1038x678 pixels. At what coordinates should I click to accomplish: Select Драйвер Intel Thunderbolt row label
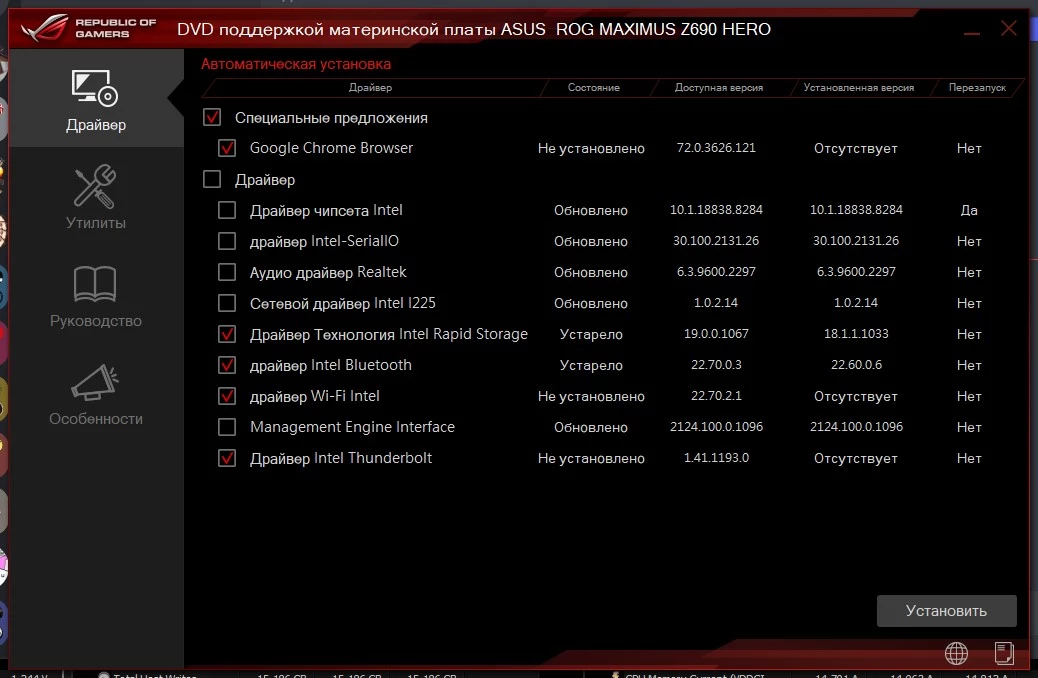tap(340, 458)
